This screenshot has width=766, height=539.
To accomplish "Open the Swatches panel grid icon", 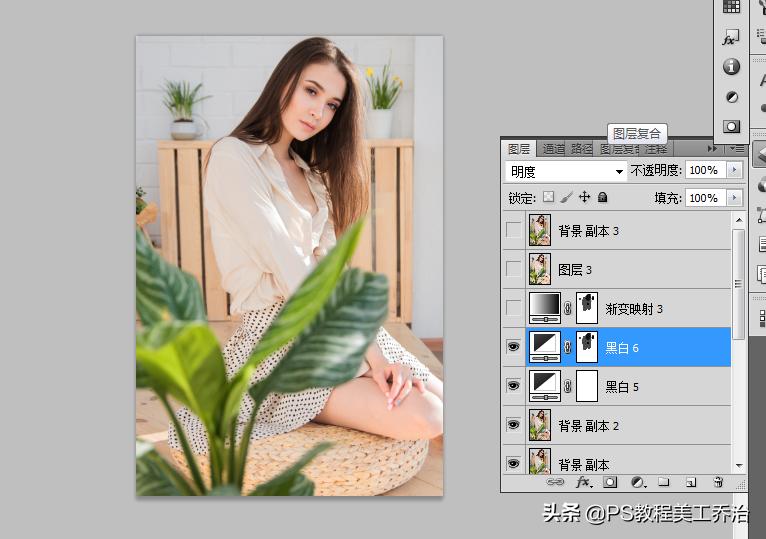I will tap(731, 7).
